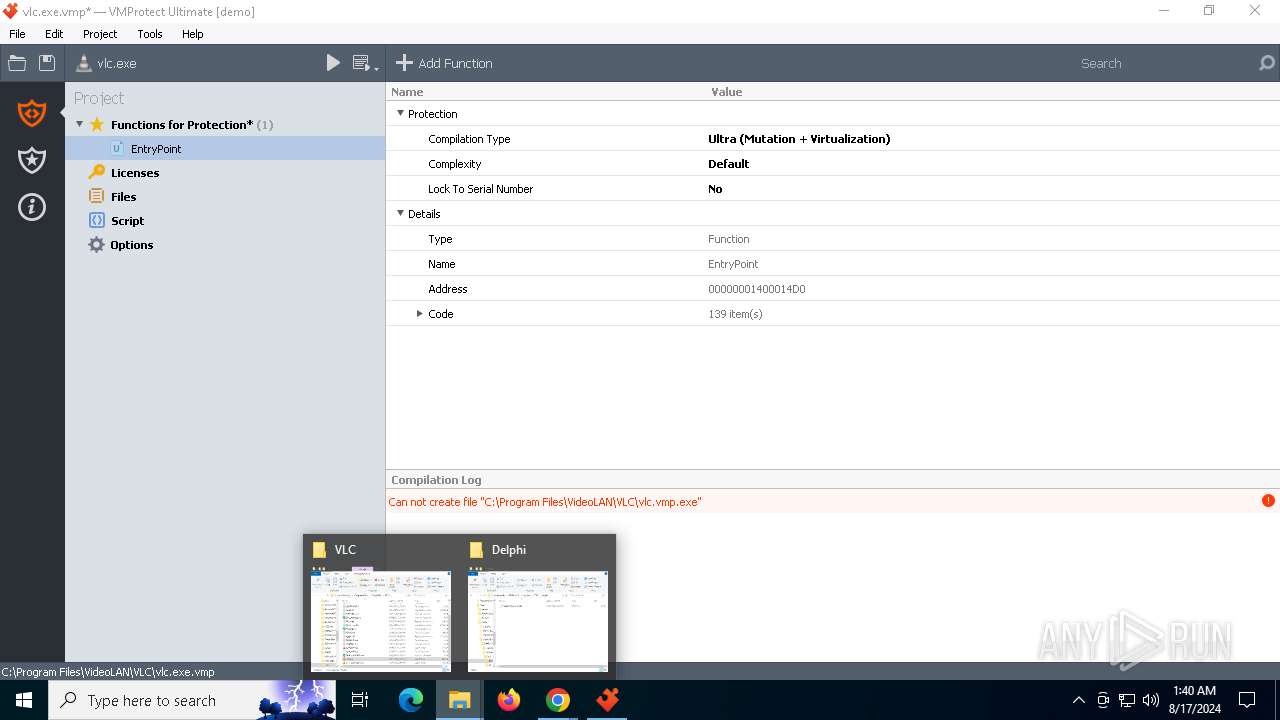Image resolution: width=1280 pixels, height=720 pixels.
Task: Open the network tray icon
Action: coord(1127,700)
